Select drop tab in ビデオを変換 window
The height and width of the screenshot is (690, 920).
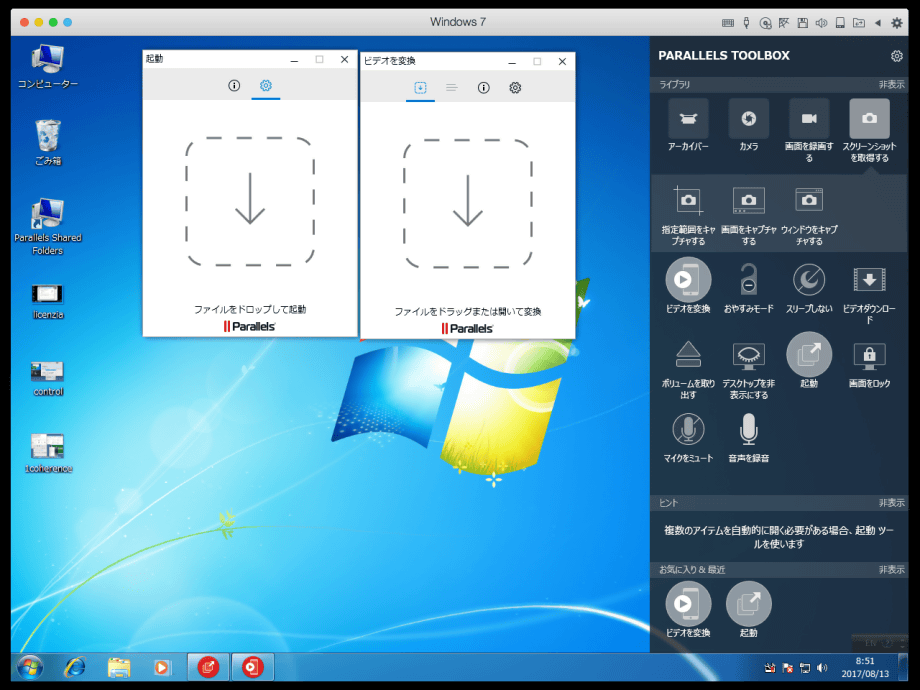420,87
